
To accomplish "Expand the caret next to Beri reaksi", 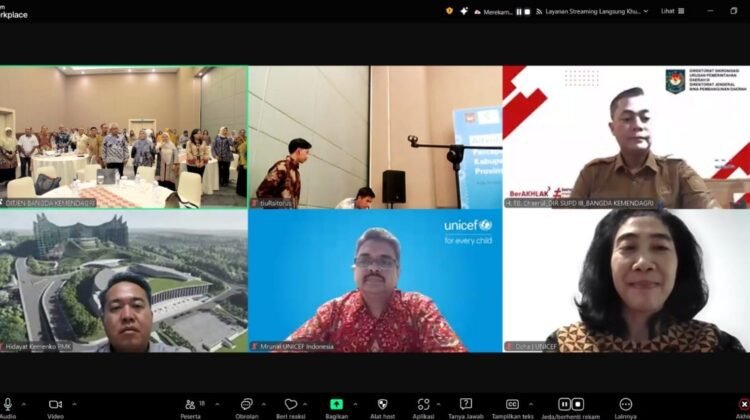I will tap(305, 405).
